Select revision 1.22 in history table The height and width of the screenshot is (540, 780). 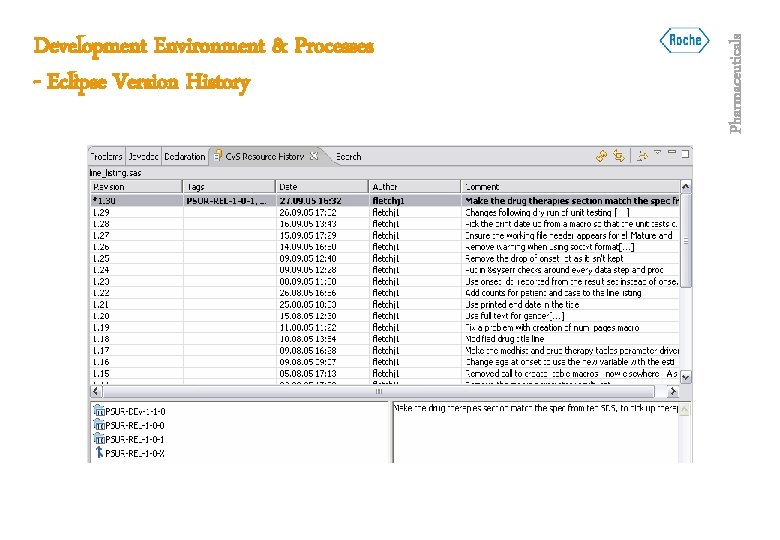385,293
